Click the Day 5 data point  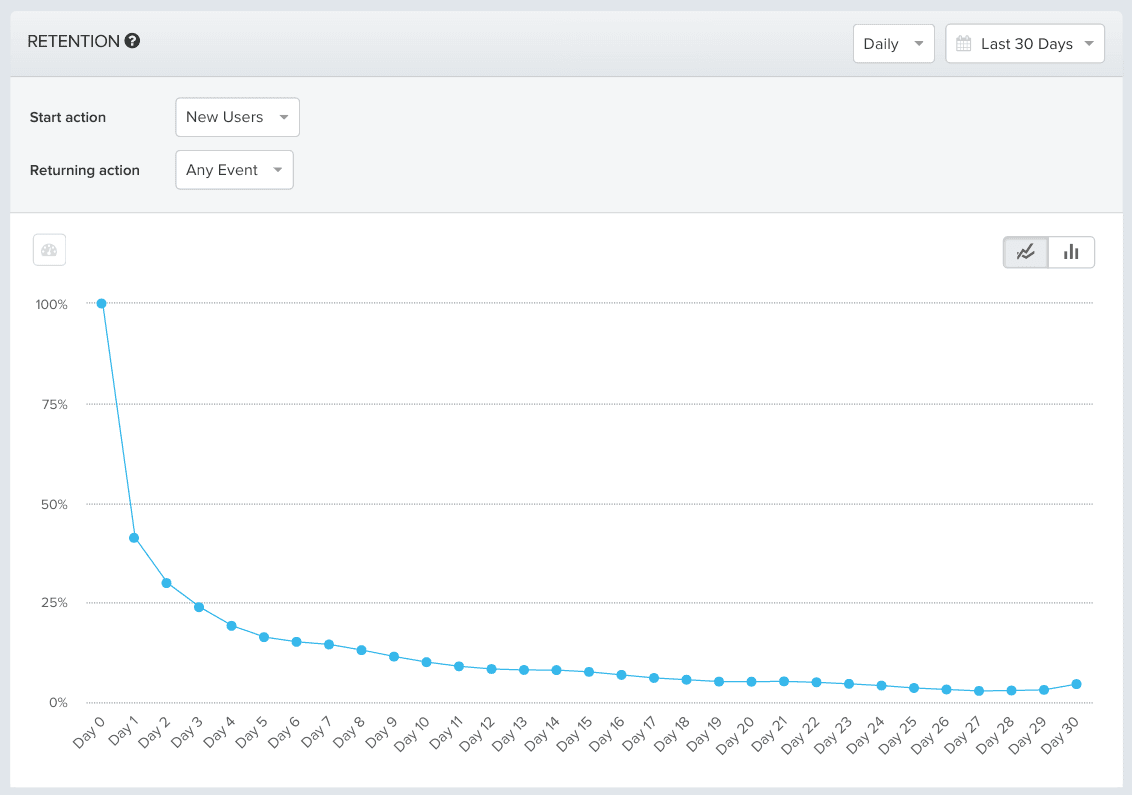click(264, 637)
